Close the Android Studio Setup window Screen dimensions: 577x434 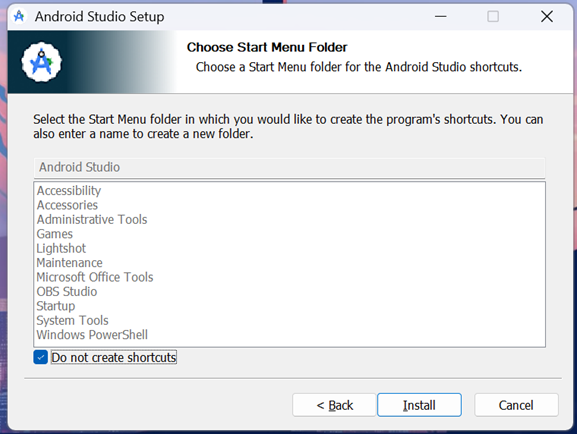[547, 17]
